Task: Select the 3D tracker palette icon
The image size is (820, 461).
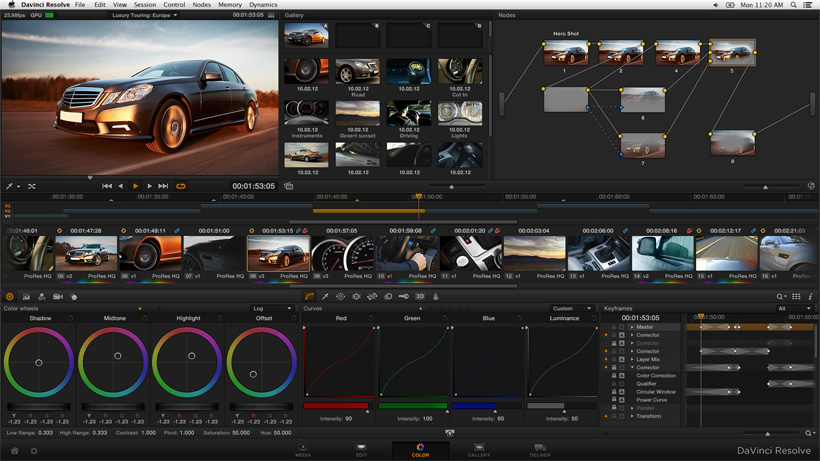Action: click(x=420, y=297)
